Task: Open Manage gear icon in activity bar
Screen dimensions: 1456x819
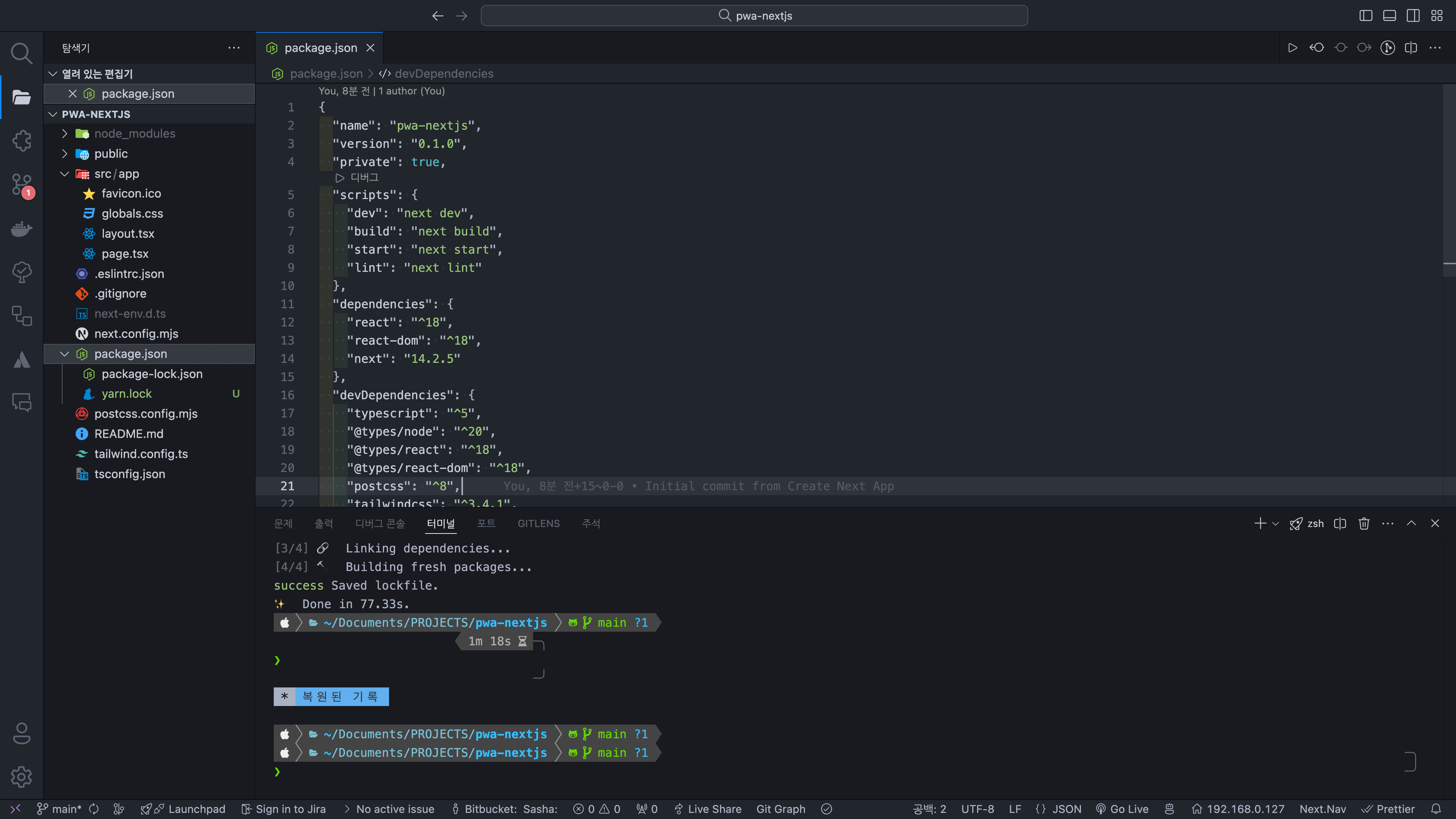Action: click(x=22, y=777)
